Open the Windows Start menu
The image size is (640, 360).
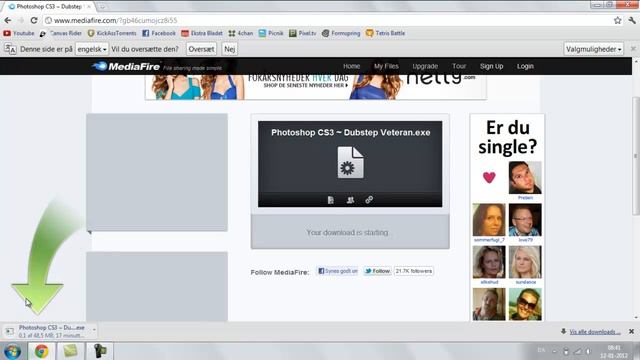click(x=12, y=351)
